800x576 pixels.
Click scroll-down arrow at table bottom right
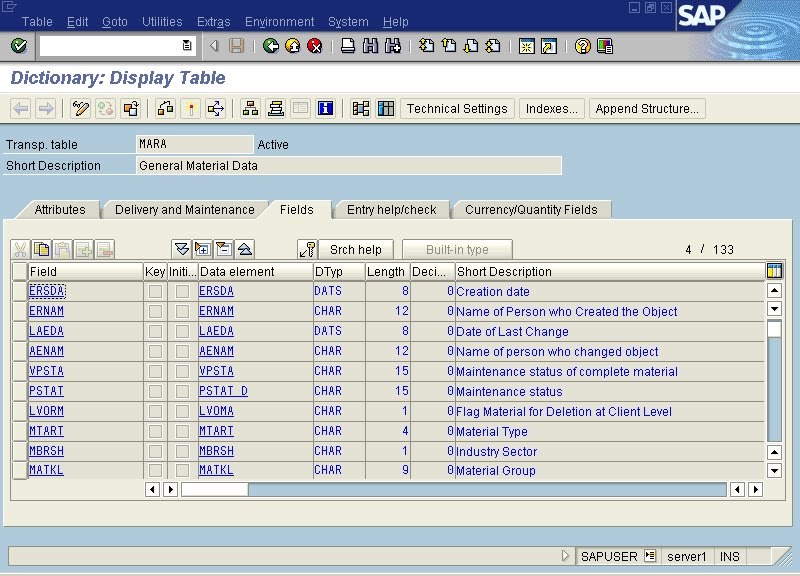[x=774, y=470]
